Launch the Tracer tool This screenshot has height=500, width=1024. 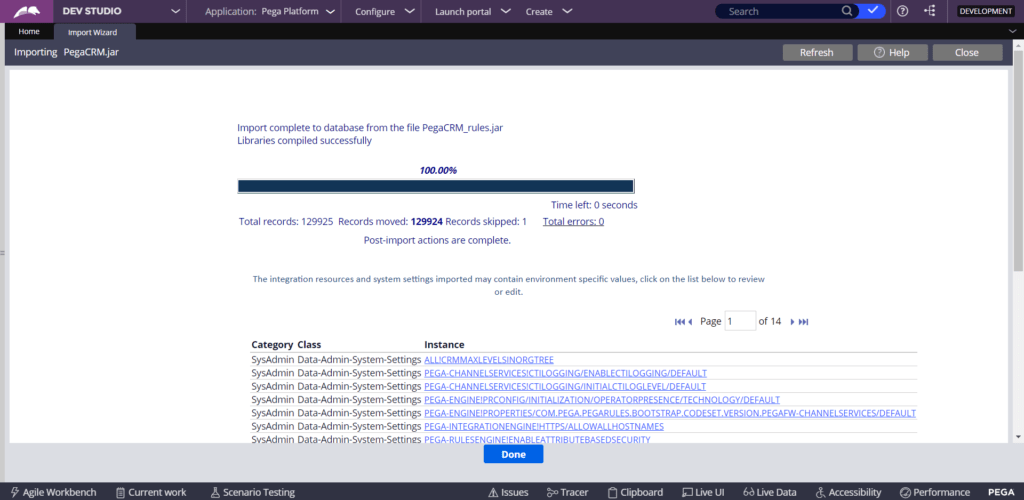coord(568,492)
